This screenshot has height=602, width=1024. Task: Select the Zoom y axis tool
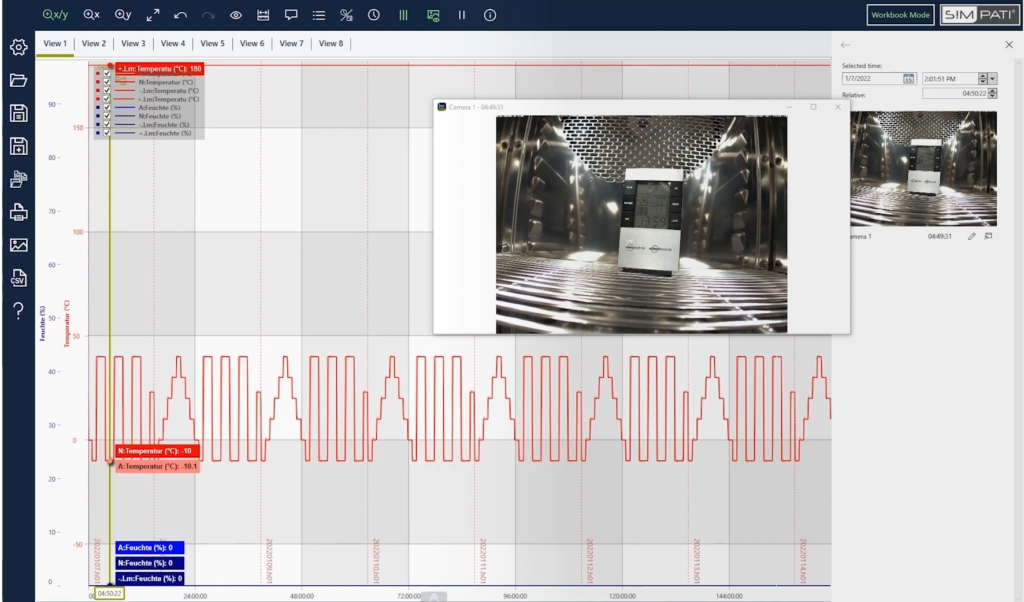click(x=121, y=15)
